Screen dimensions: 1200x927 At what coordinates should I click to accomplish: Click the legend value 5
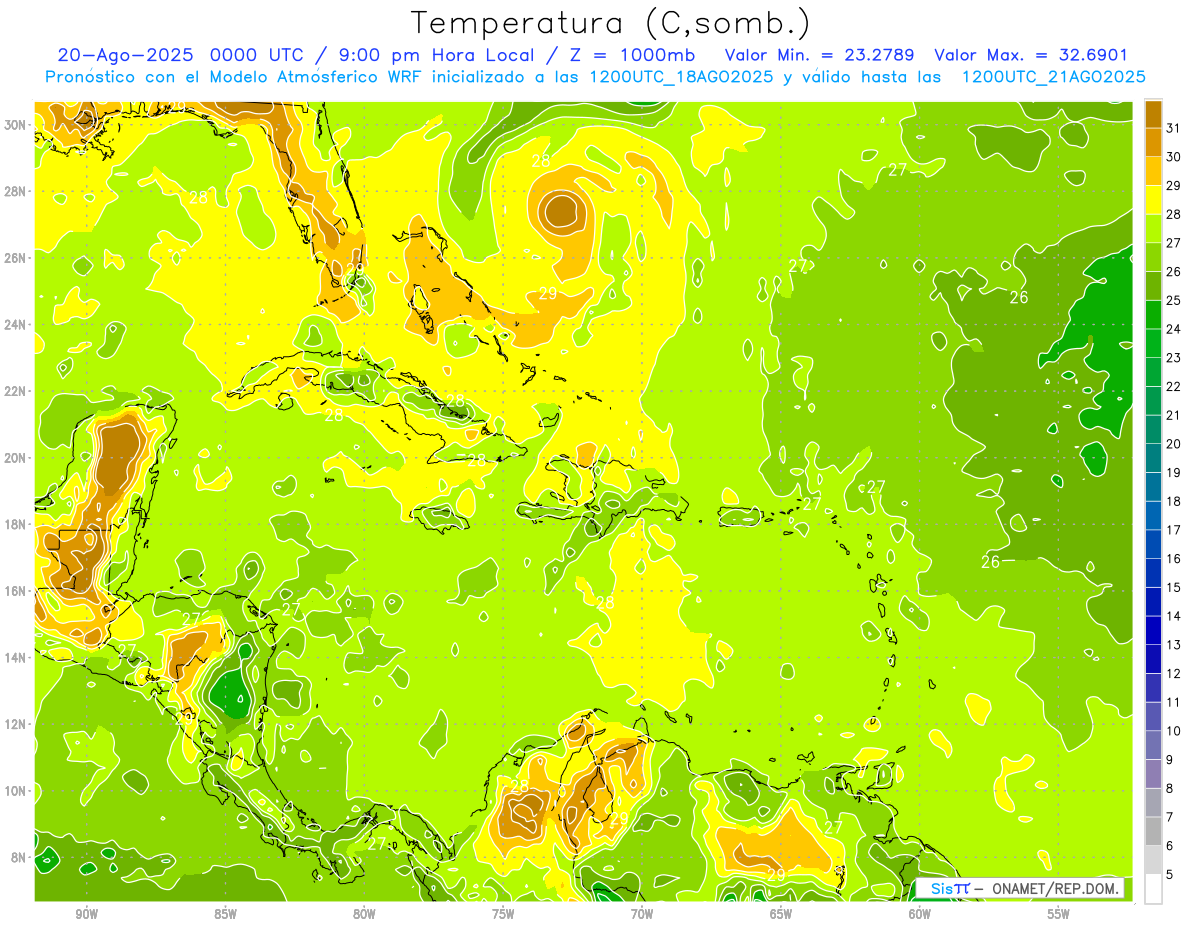pos(1170,874)
